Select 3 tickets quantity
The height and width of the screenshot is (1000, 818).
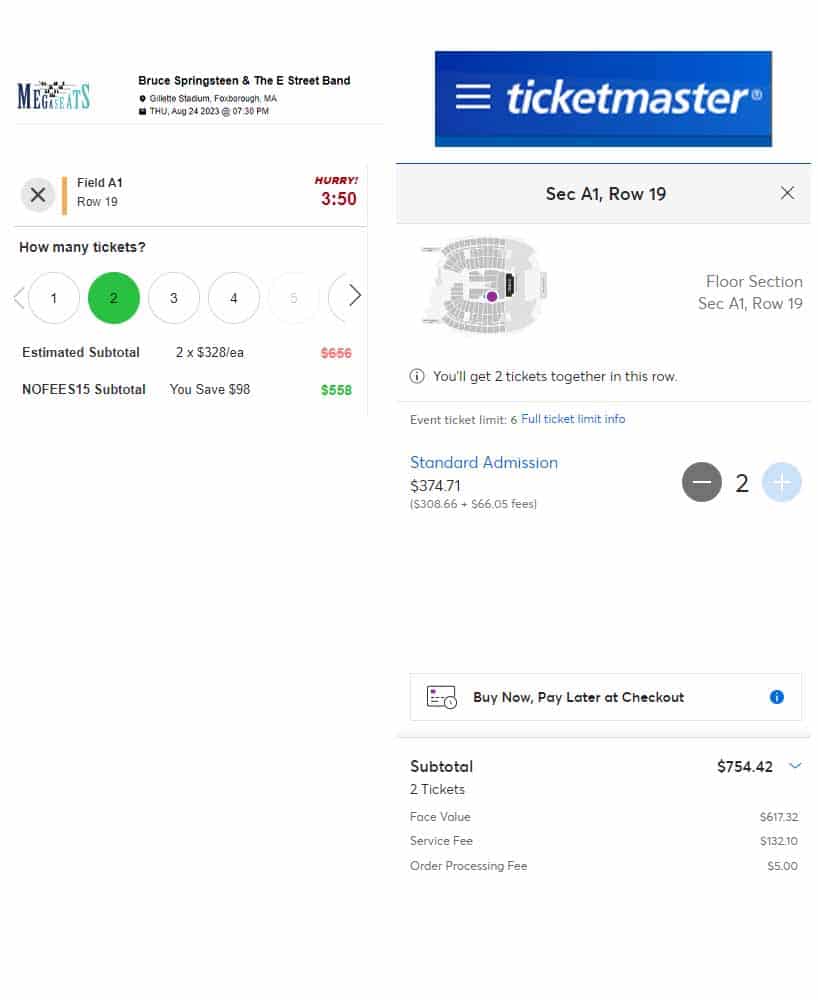point(174,298)
